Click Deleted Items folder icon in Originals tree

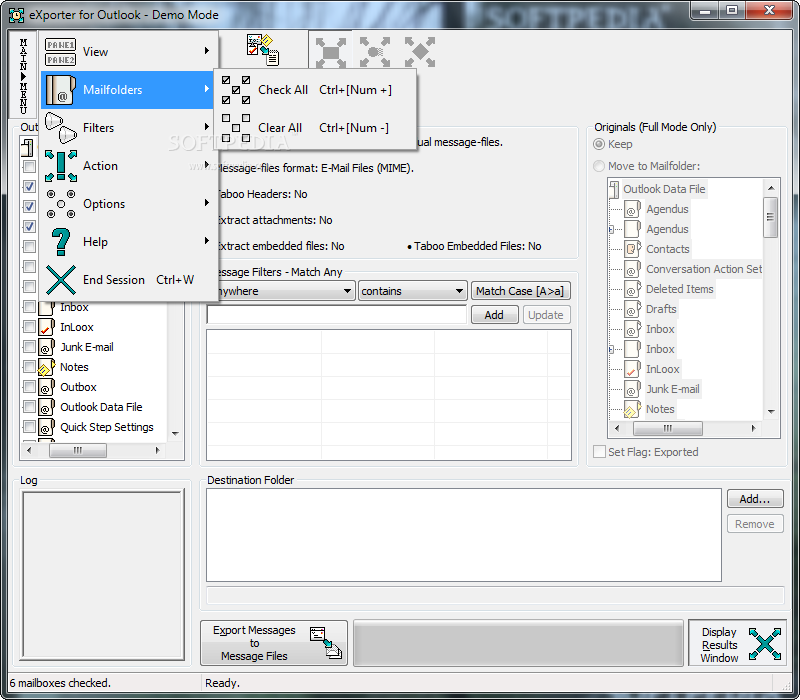point(633,289)
